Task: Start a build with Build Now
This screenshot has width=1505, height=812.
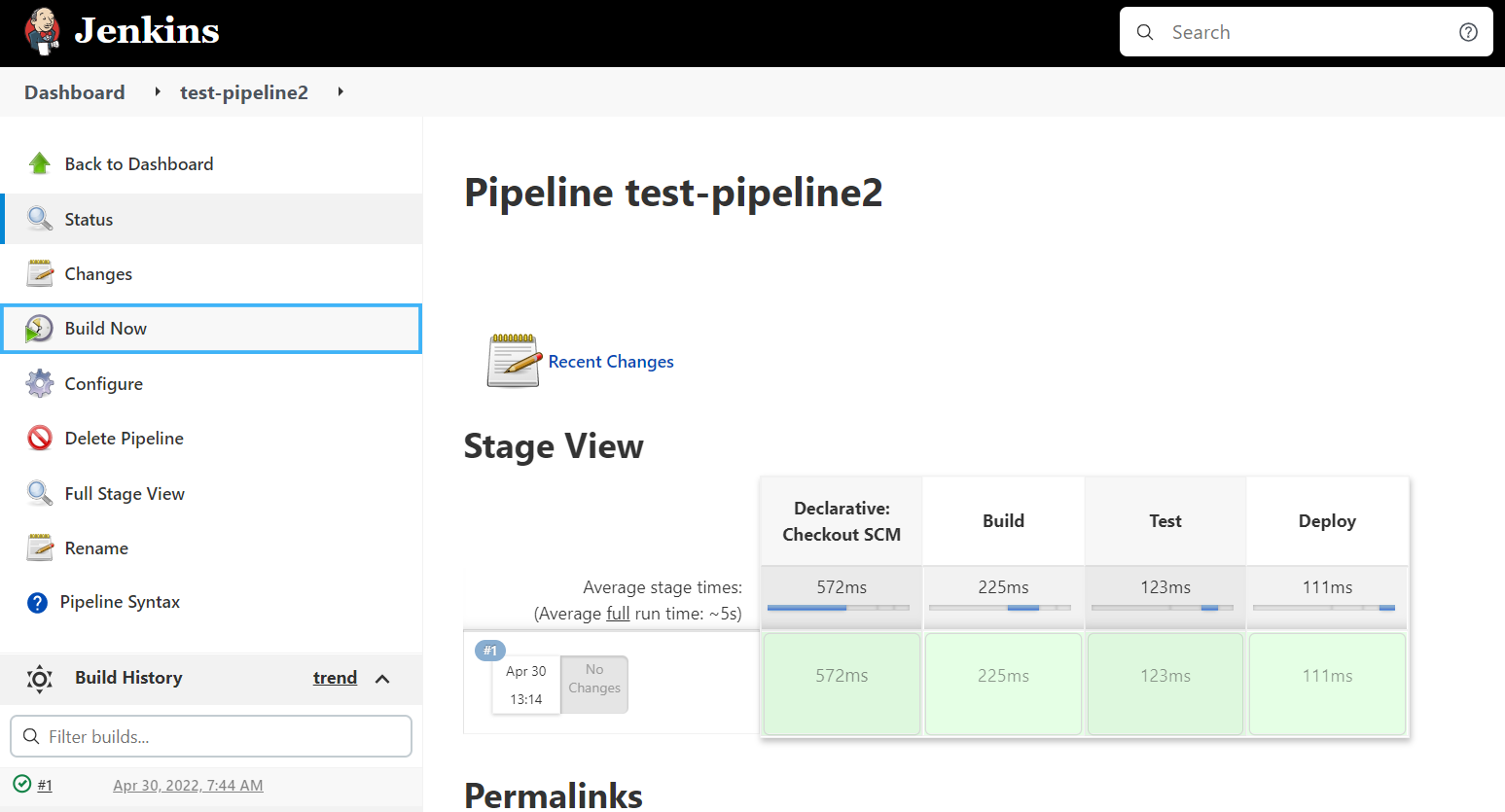Action: click(211, 329)
